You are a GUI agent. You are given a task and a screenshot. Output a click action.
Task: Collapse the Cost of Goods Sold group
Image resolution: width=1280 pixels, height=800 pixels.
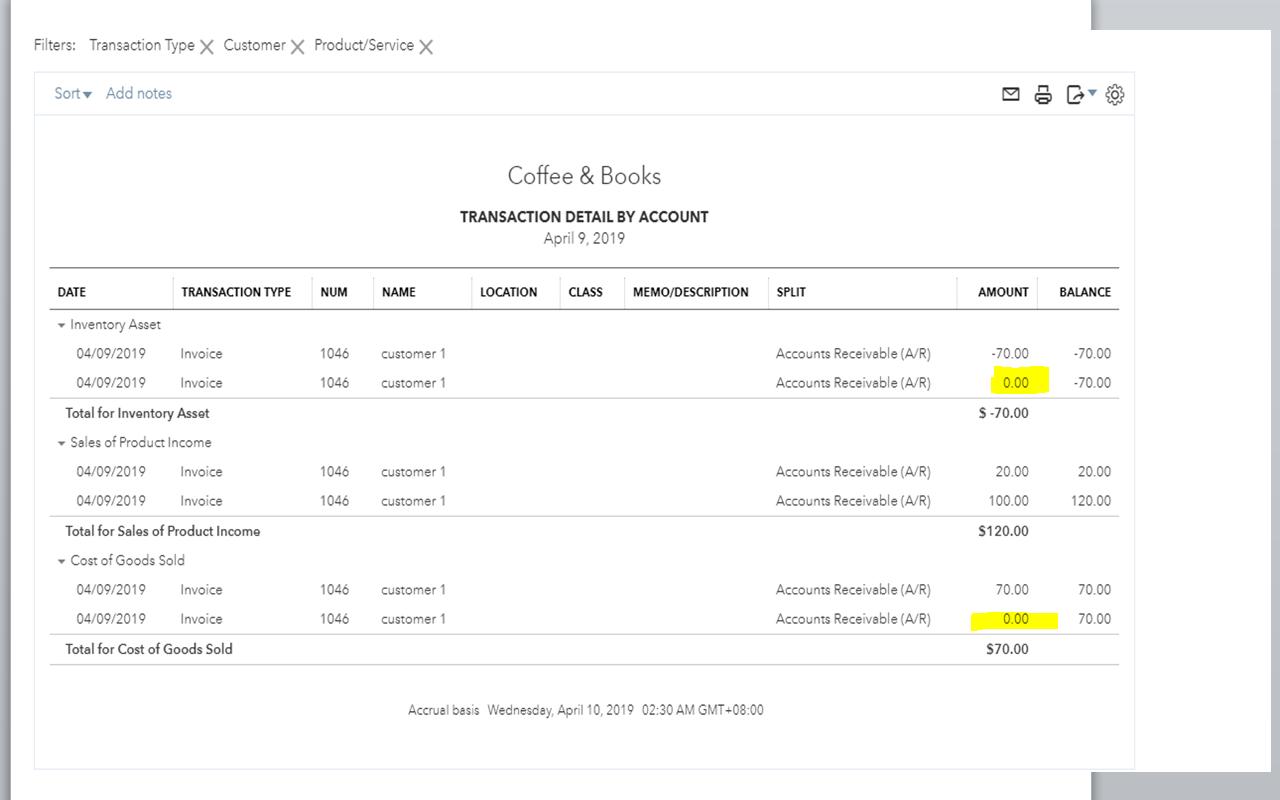coord(62,561)
